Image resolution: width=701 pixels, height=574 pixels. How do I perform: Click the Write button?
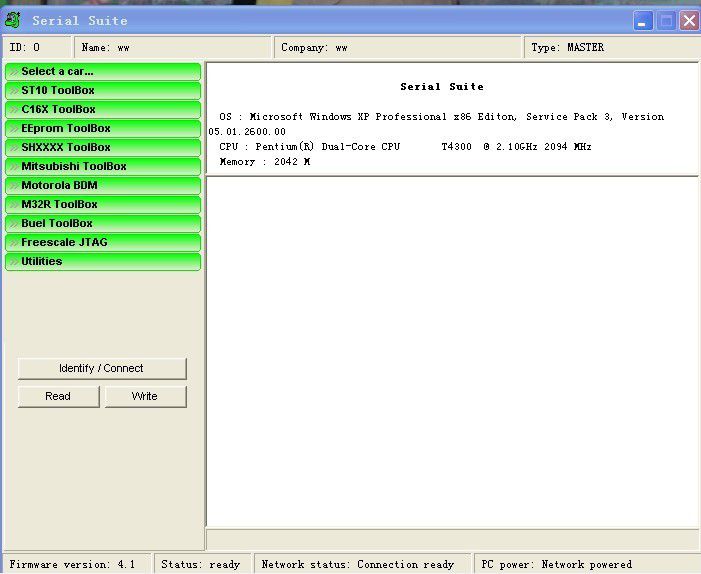pyautogui.click(x=145, y=396)
